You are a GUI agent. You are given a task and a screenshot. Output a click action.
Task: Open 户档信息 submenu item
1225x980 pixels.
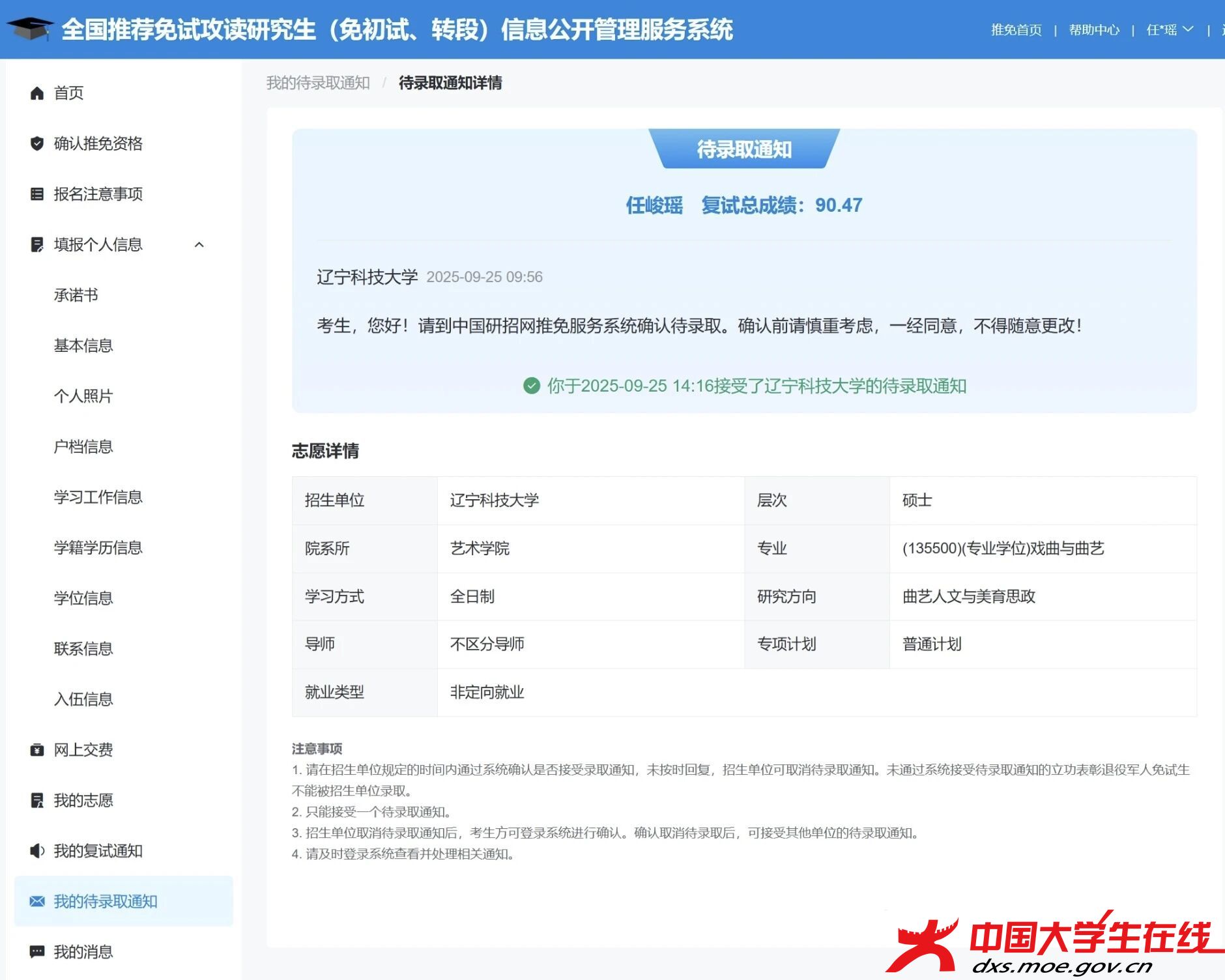[x=83, y=446]
